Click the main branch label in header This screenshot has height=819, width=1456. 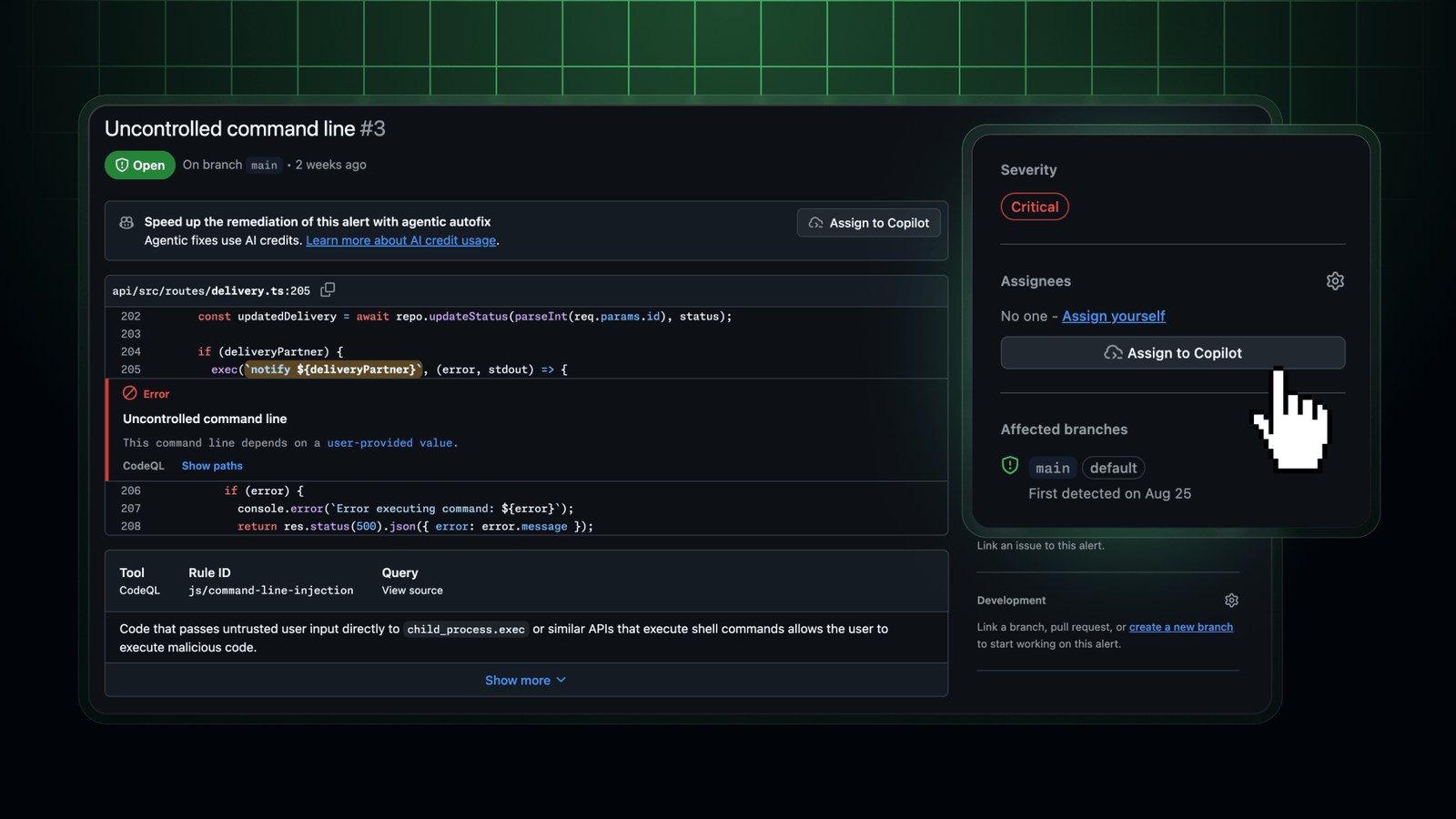point(264,165)
